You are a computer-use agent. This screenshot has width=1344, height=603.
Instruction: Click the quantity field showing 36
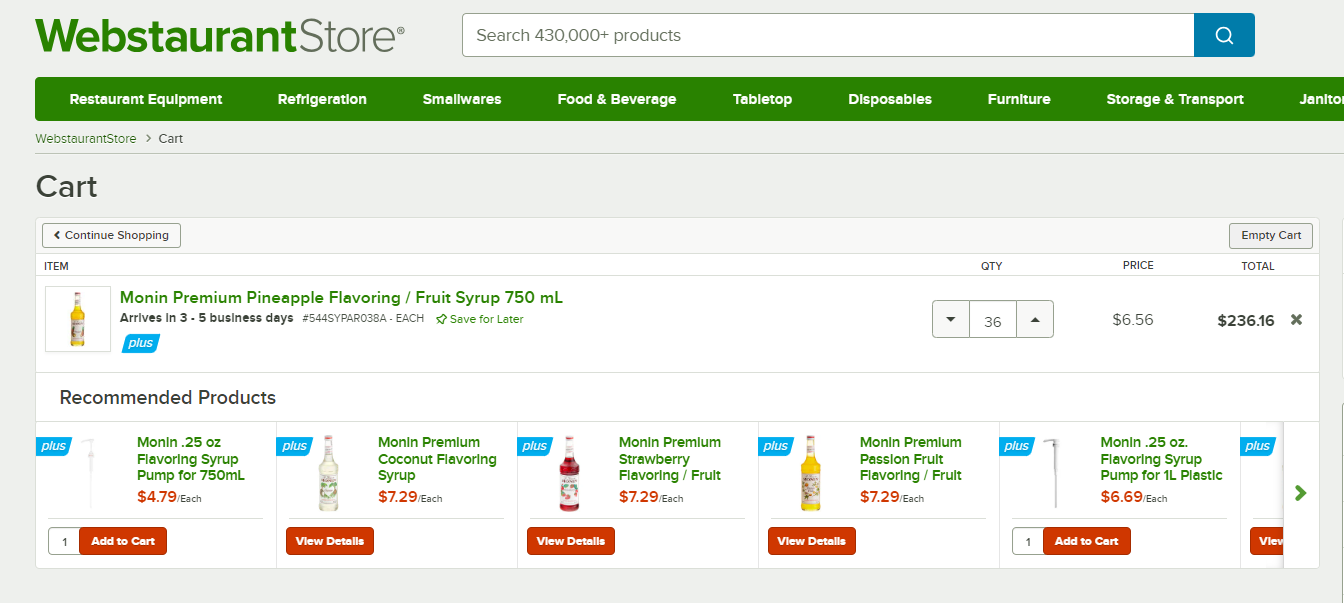pyautogui.click(x=993, y=320)
